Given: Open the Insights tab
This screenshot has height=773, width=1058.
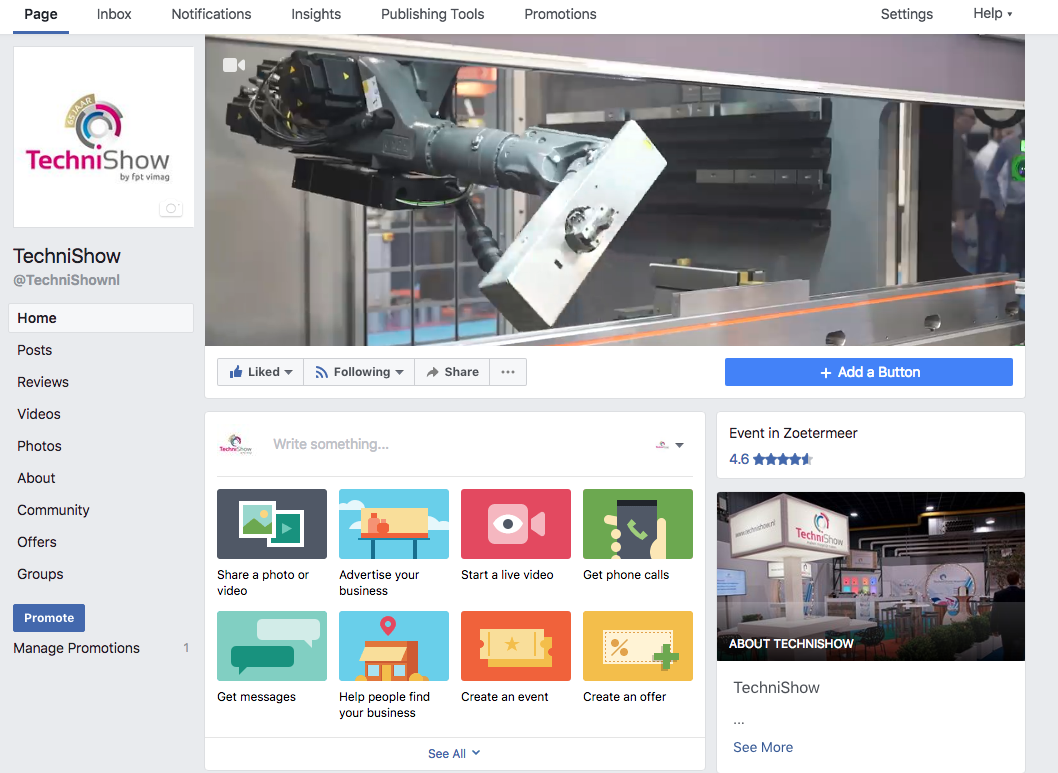Looking at the screenshot, I should (316, 14).
